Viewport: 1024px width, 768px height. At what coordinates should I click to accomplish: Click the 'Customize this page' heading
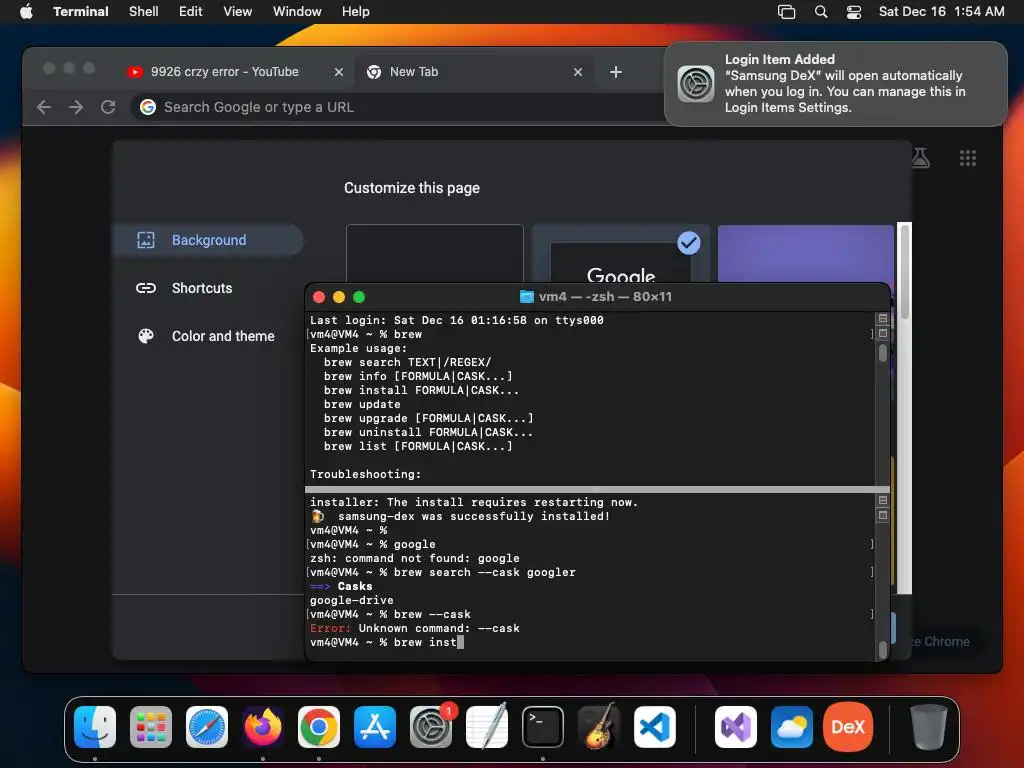click(411, 188)
